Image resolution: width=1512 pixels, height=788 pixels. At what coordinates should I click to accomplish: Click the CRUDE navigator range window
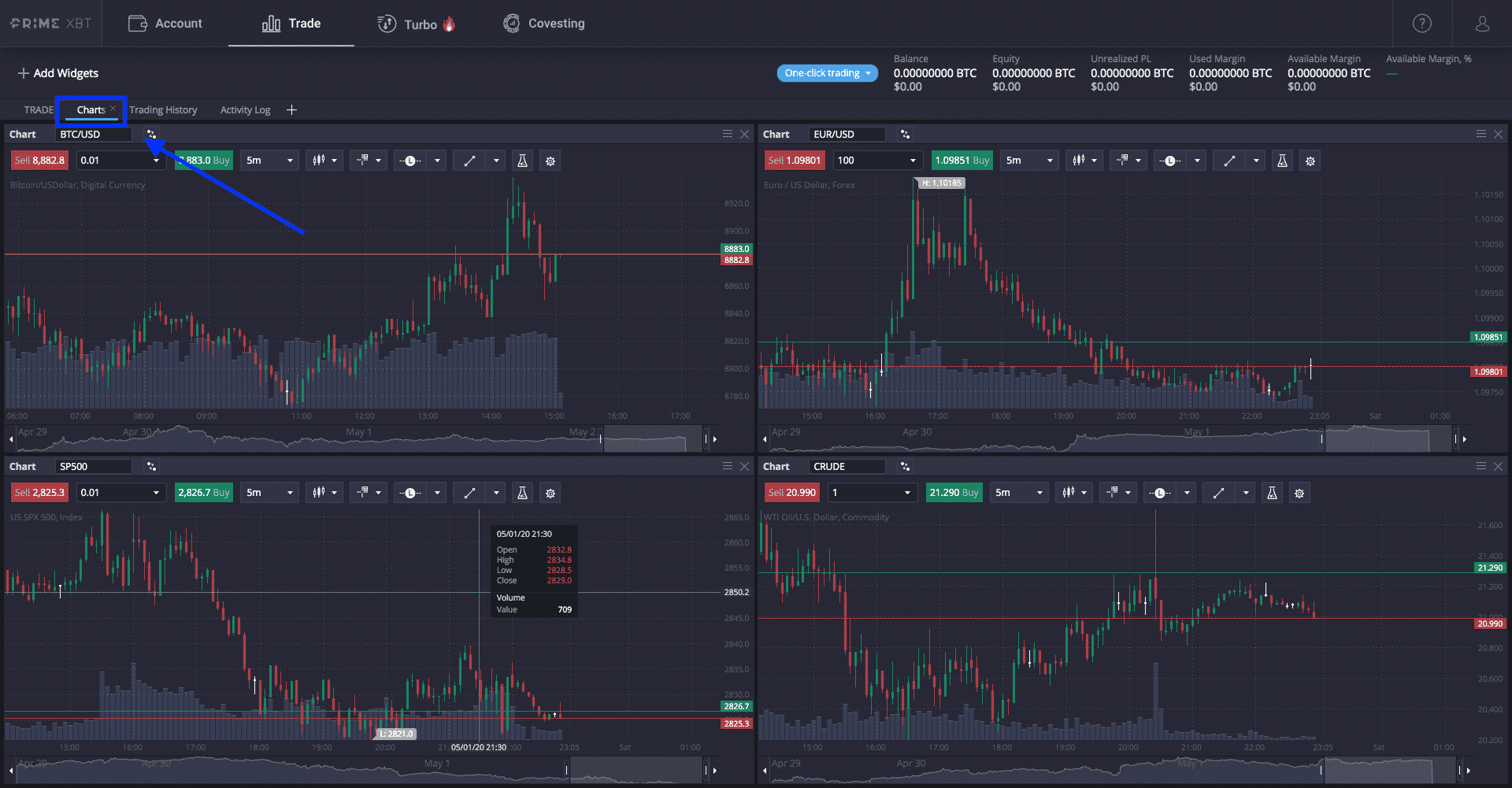[x=1389, y=771]
